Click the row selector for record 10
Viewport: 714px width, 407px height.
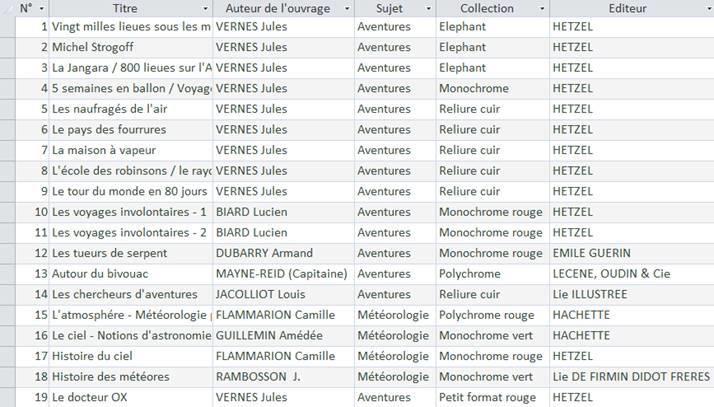pyautogui.click(x=8, y=212)
